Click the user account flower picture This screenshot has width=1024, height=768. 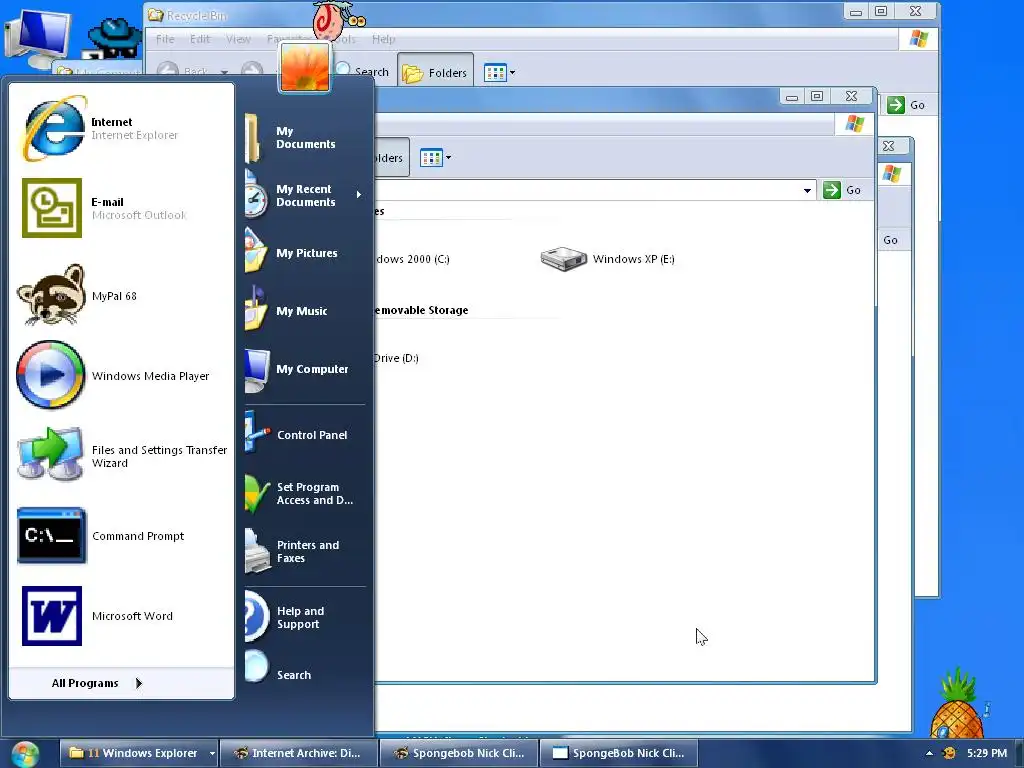[x=304, y=67]
